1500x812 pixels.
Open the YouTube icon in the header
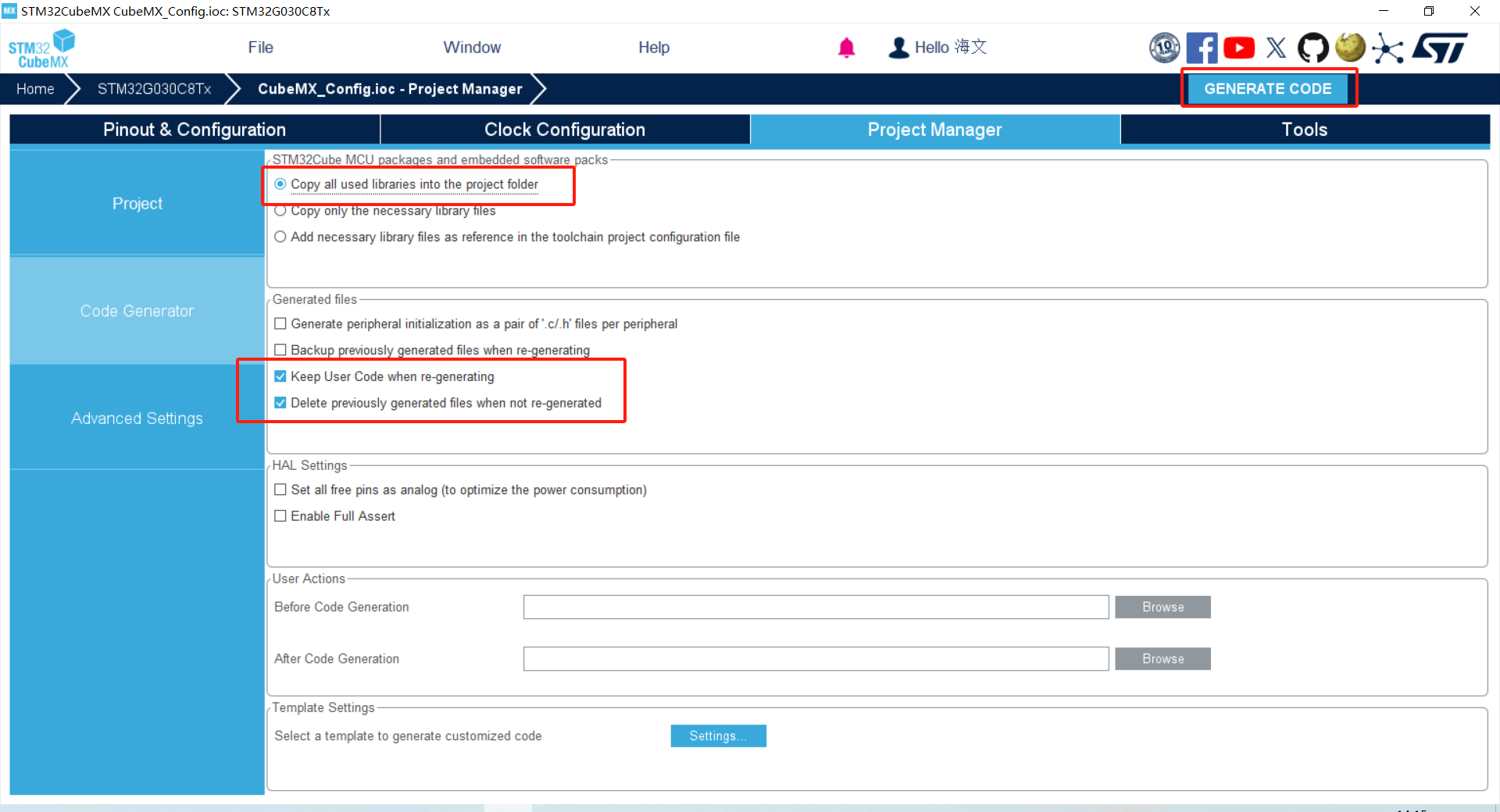(1238, 48)
